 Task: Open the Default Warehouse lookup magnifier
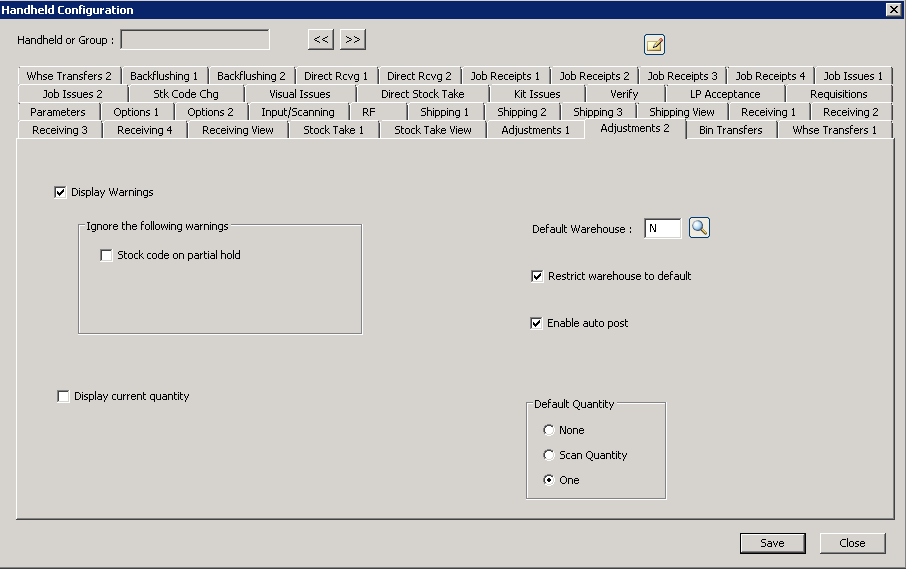(699, 228)
